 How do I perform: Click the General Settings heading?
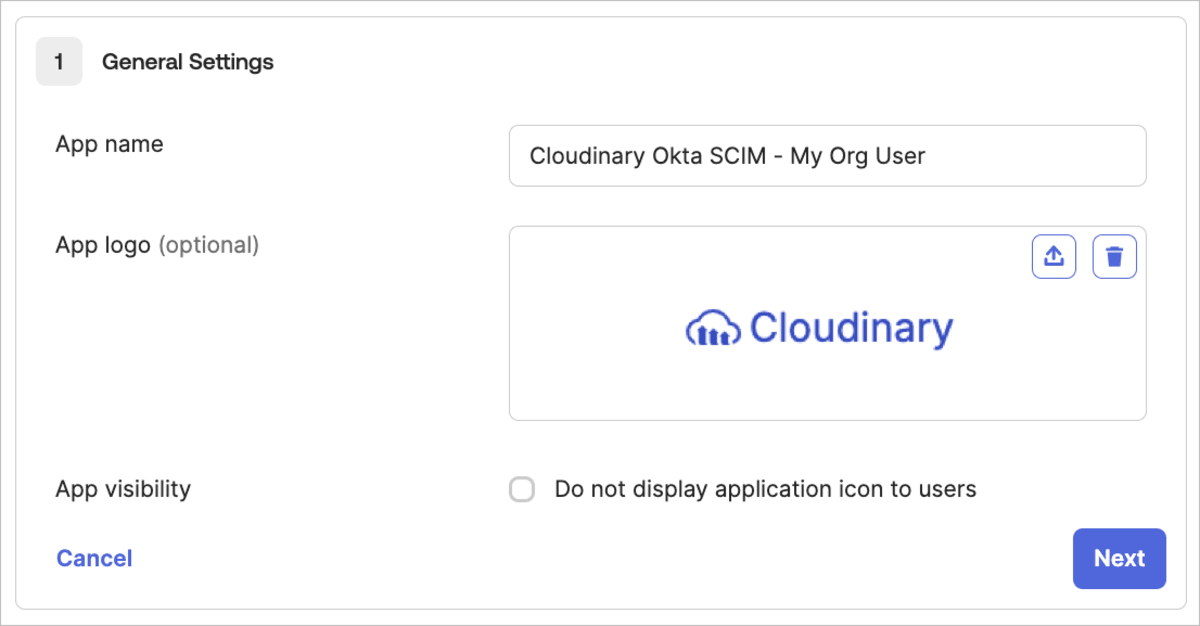pos(188,62)
